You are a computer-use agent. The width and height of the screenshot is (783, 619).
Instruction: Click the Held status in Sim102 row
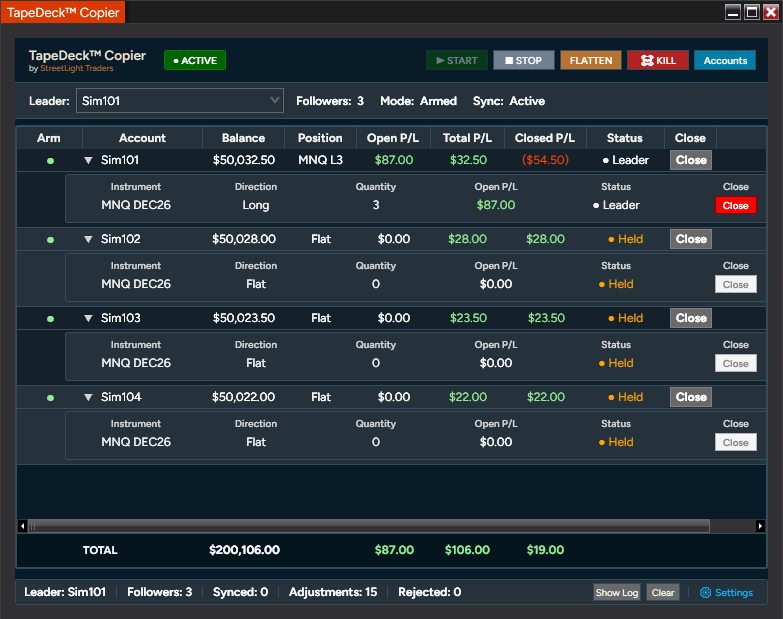[x=626, y=239]
